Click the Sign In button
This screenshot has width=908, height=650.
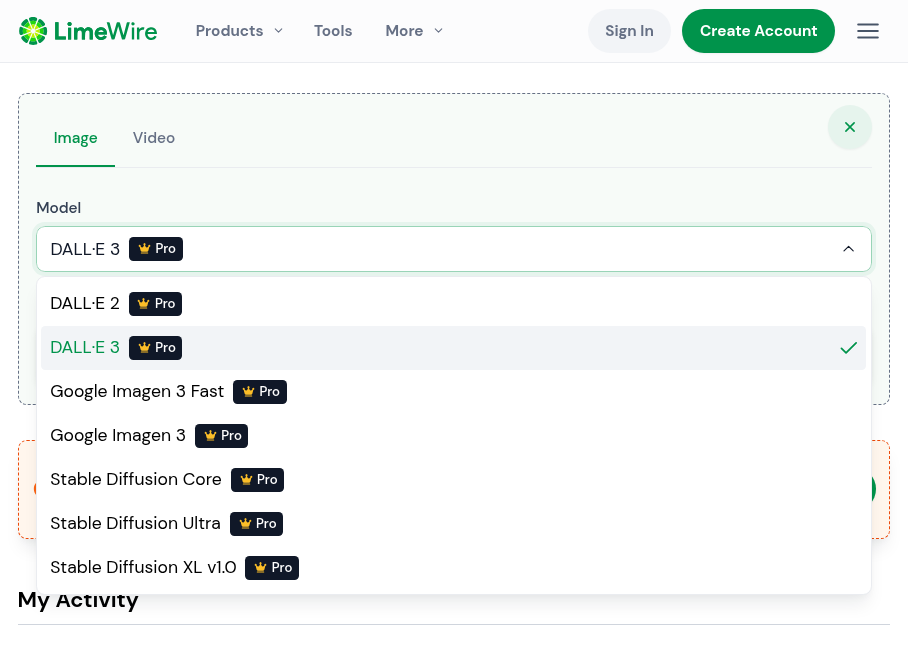pyautogui.click(x=629, y=31)
